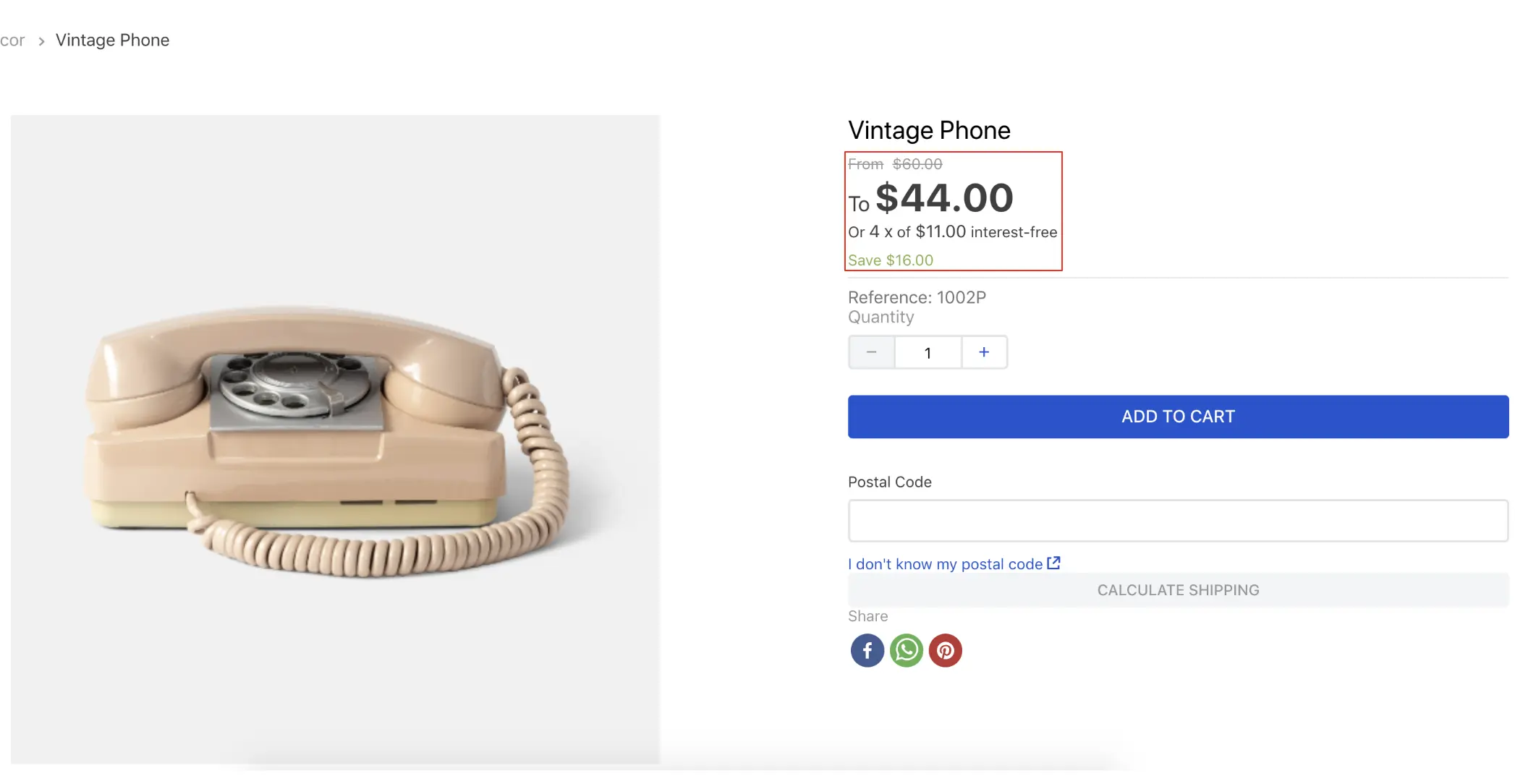Click the vintage phone product image
This screenshot has height=784, width=1515.
click(334, 439)
